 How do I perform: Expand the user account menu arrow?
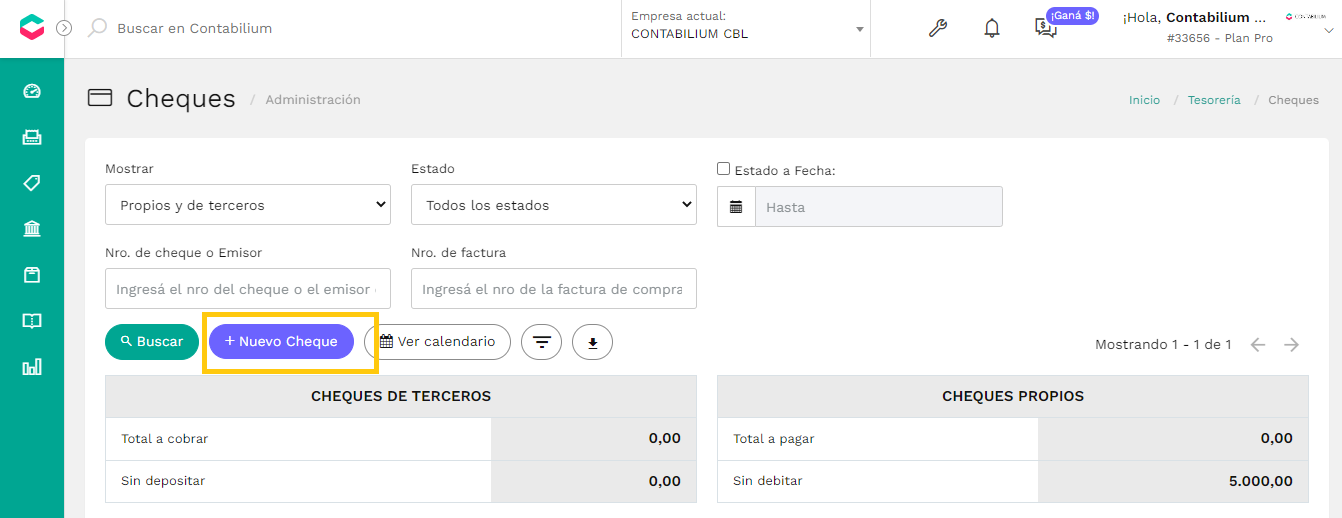click(x=1329, y=30)
